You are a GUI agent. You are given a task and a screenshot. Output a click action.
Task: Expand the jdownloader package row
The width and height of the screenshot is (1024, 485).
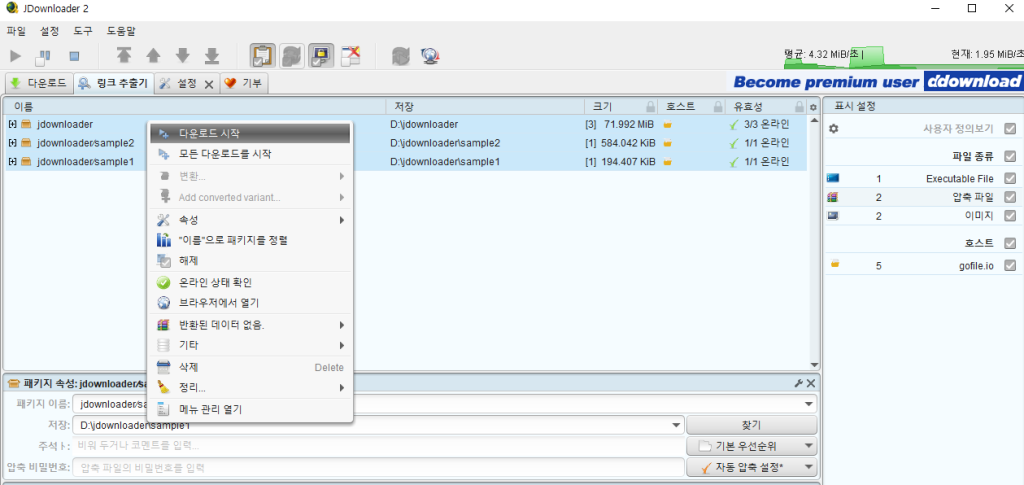click(x=12, y=124)
